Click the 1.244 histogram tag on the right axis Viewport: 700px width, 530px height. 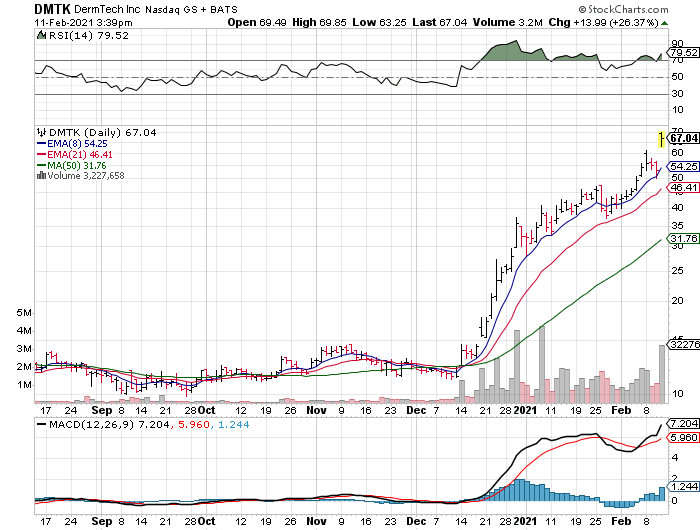pyautogui.click(x=684, y=487)
